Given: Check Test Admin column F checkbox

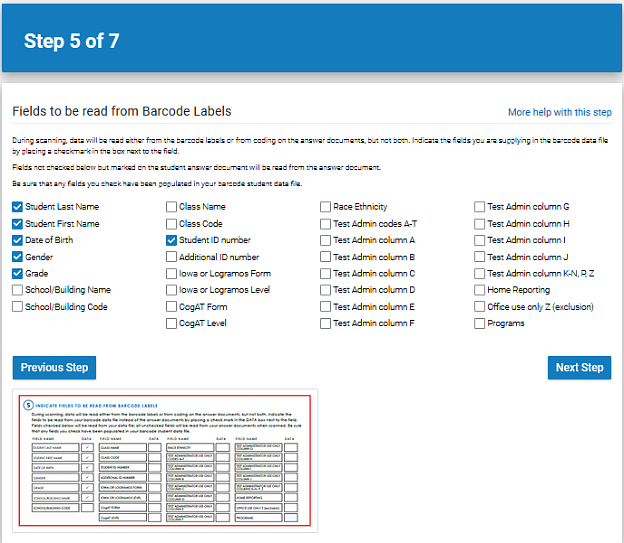Looking at the screenshot, I should pos(325,323).
